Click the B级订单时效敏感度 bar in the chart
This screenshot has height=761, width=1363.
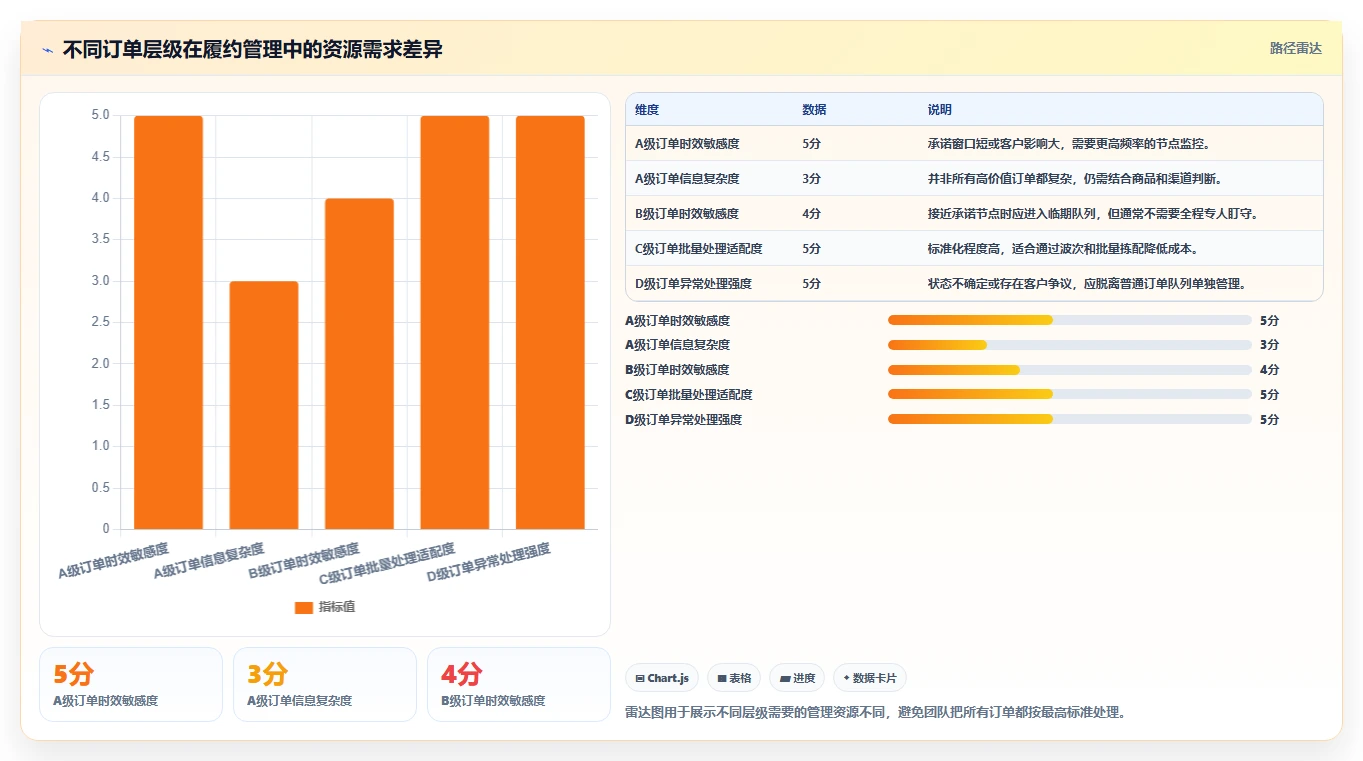point(359,364)
